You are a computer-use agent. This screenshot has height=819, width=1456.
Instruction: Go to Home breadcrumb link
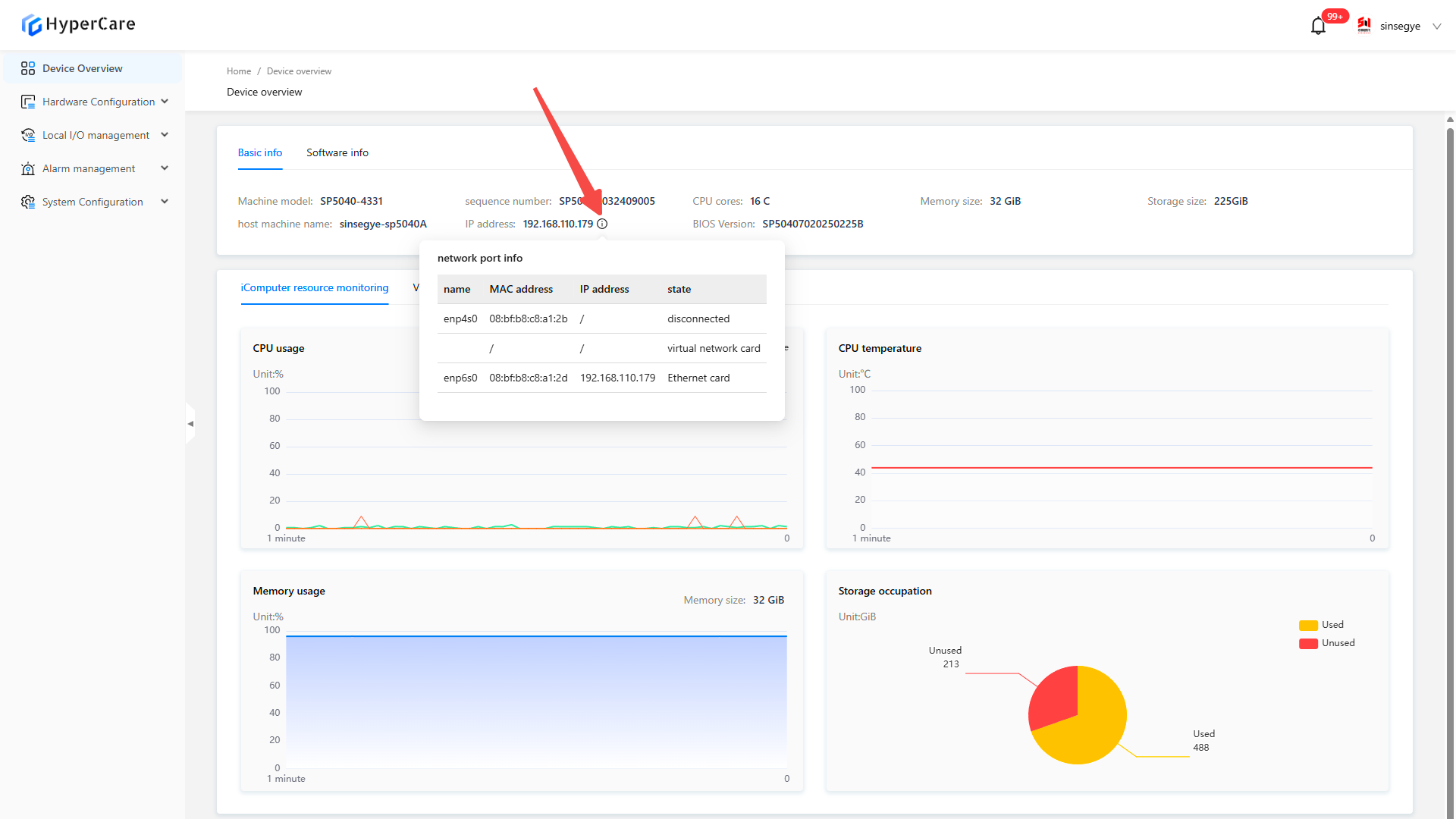pyautogui.click(x=238, y=71)
